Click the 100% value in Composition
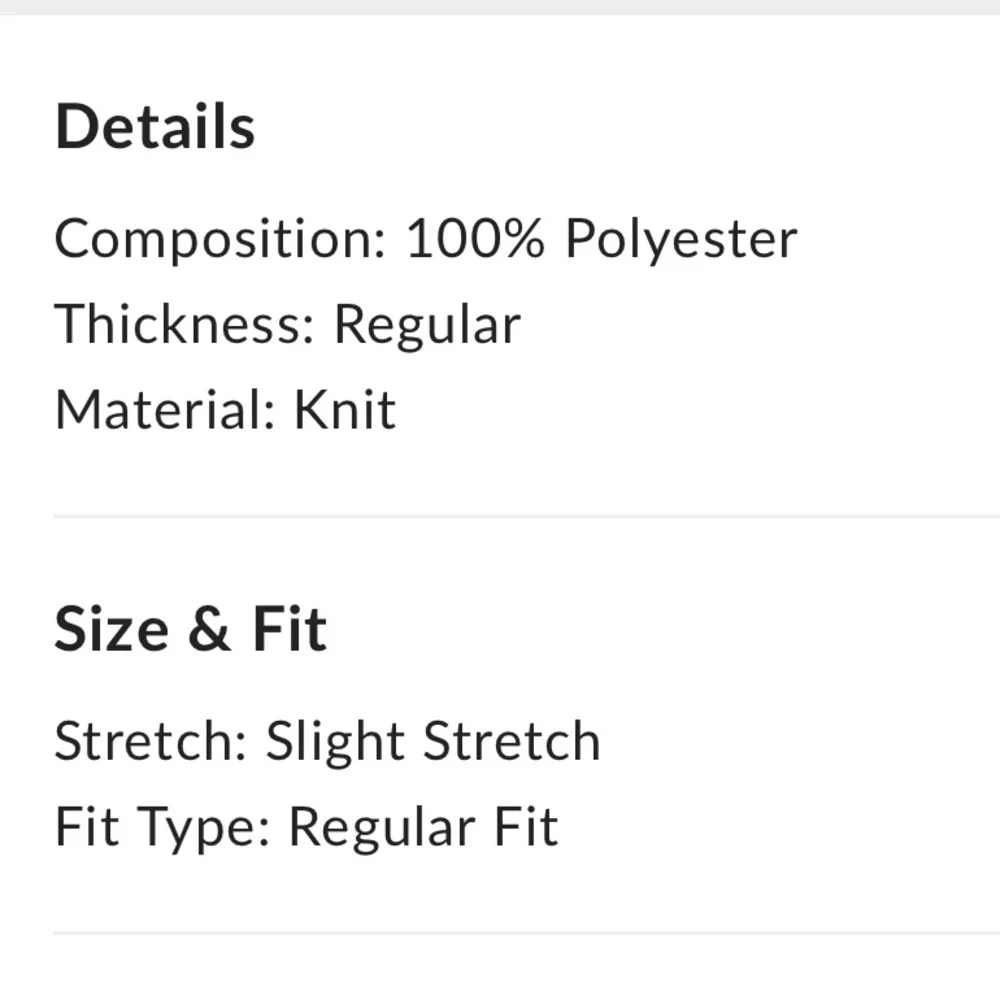This screenshot has width=1000, height=1000. (475, 238)
